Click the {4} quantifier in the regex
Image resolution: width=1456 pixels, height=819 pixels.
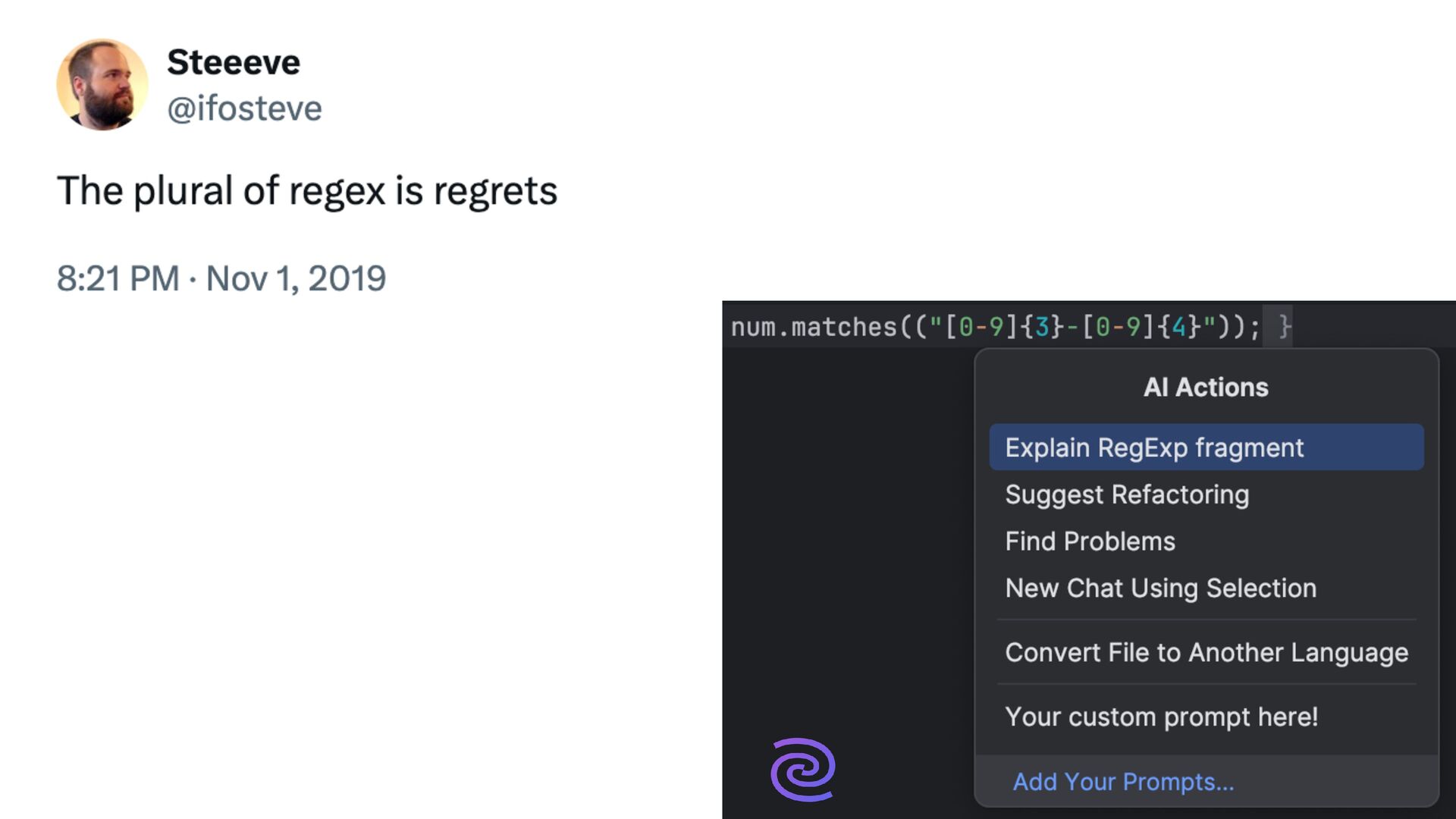[x=1178, y=327]
